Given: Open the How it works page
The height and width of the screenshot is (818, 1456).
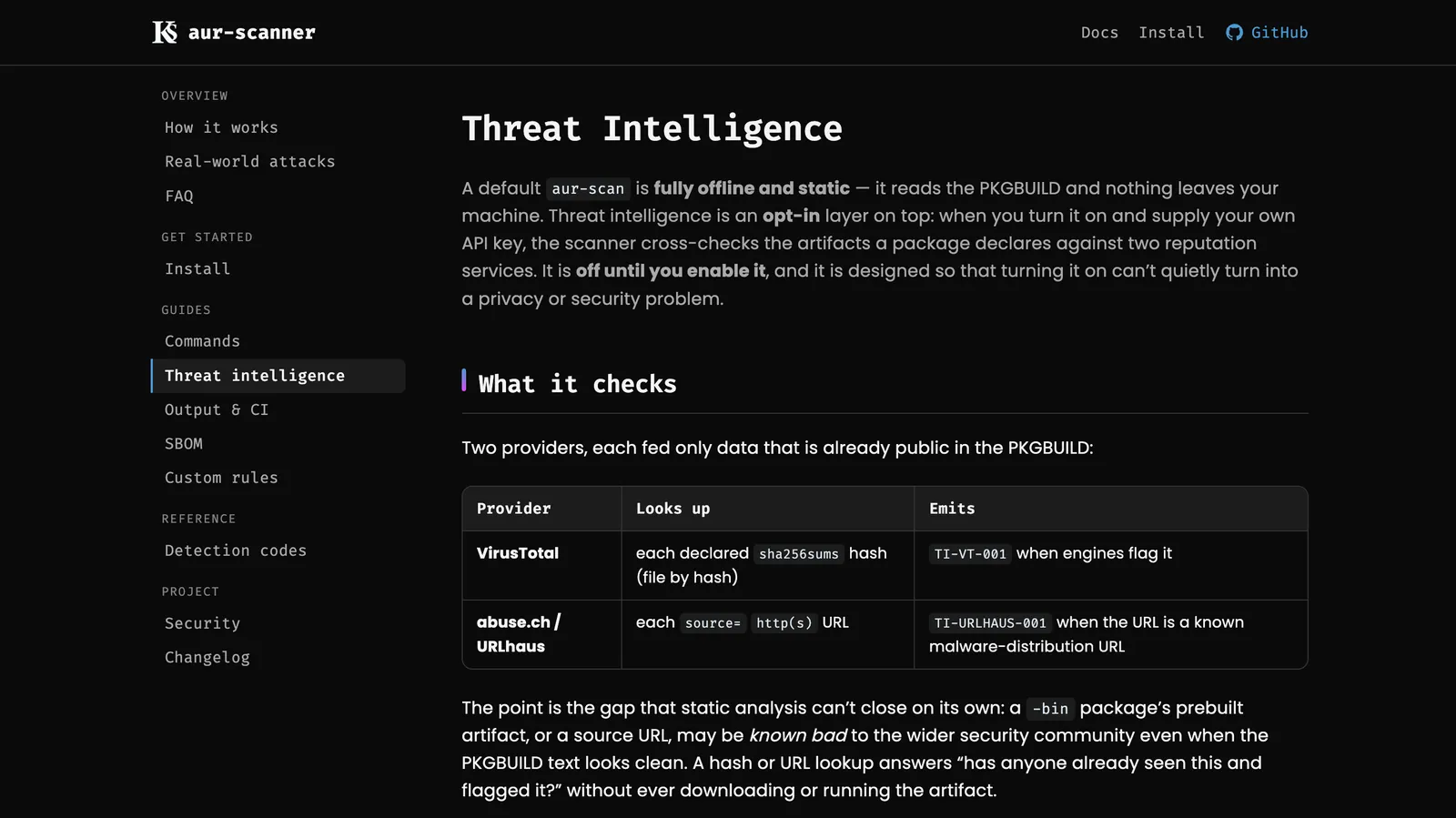Looking at the screenshot, I should [x=221, y=127].
